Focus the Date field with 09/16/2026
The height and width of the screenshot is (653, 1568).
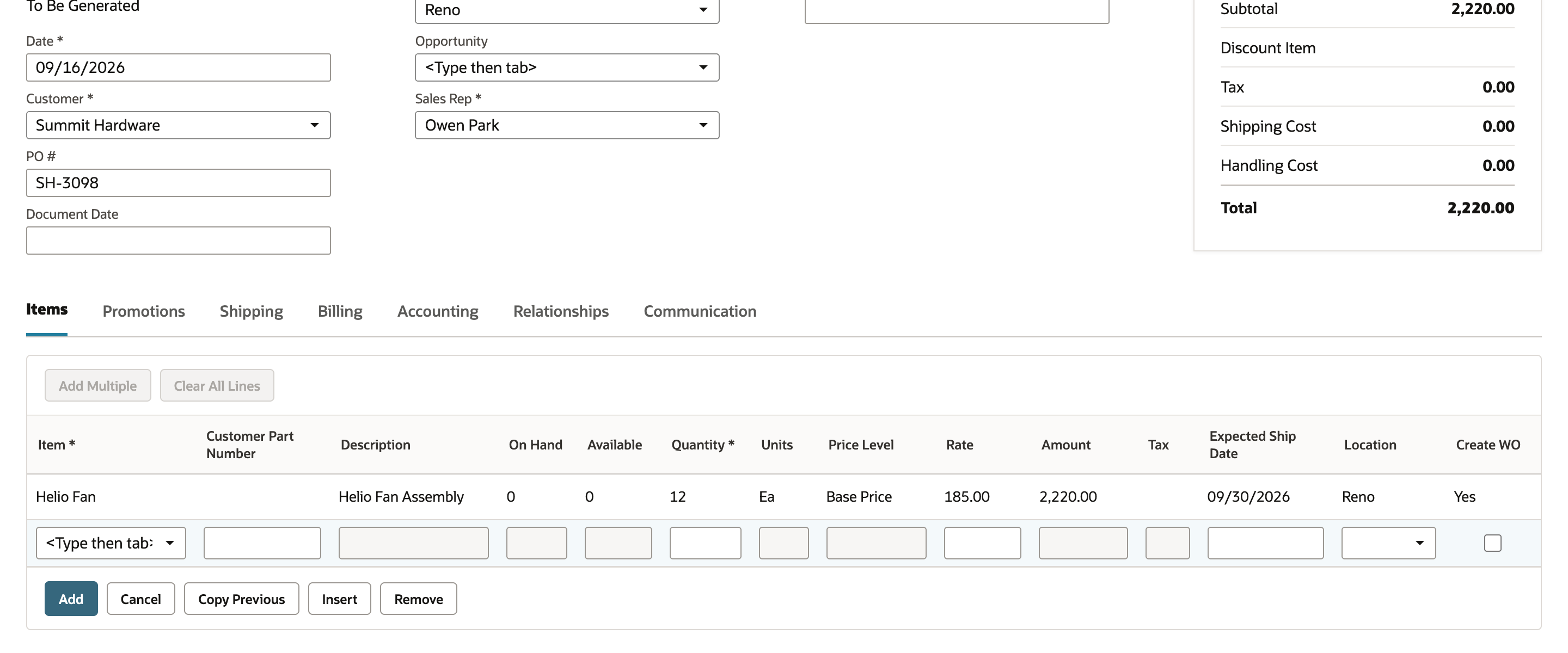[x=179, y=67]
